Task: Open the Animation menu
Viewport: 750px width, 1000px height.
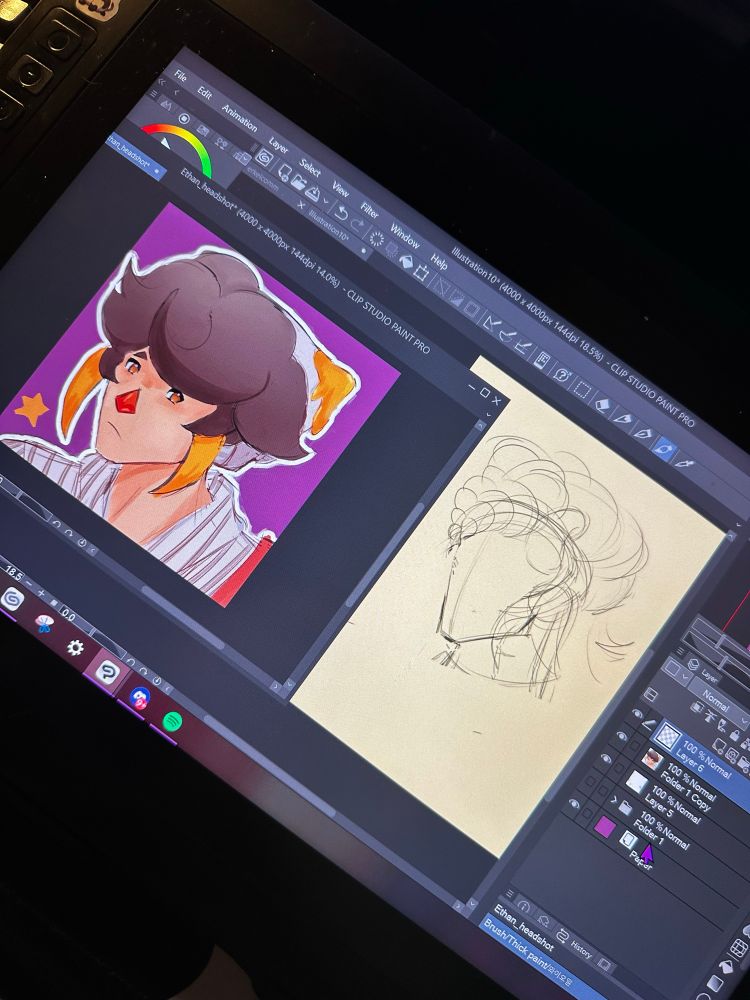Action: click(x=239, y=118)
